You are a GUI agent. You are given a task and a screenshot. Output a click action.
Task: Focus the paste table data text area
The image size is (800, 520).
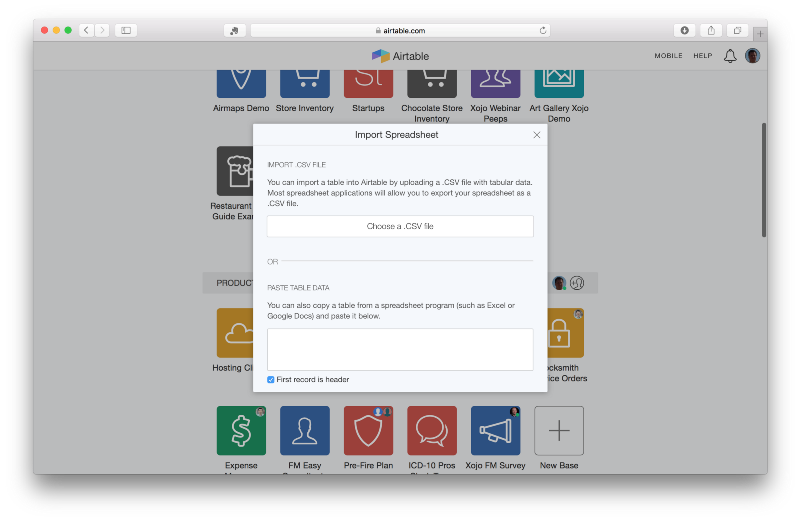click(400, 350)
